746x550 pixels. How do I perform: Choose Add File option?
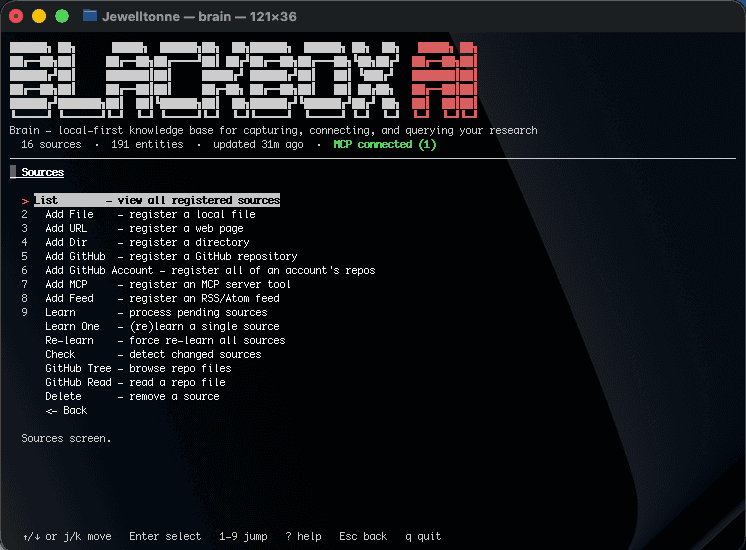tap(150, 215)
